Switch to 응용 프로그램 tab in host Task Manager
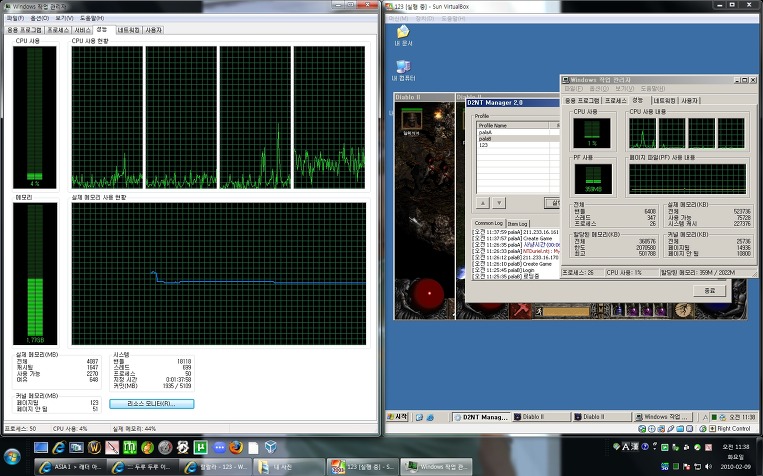 (x=24, y=30)
